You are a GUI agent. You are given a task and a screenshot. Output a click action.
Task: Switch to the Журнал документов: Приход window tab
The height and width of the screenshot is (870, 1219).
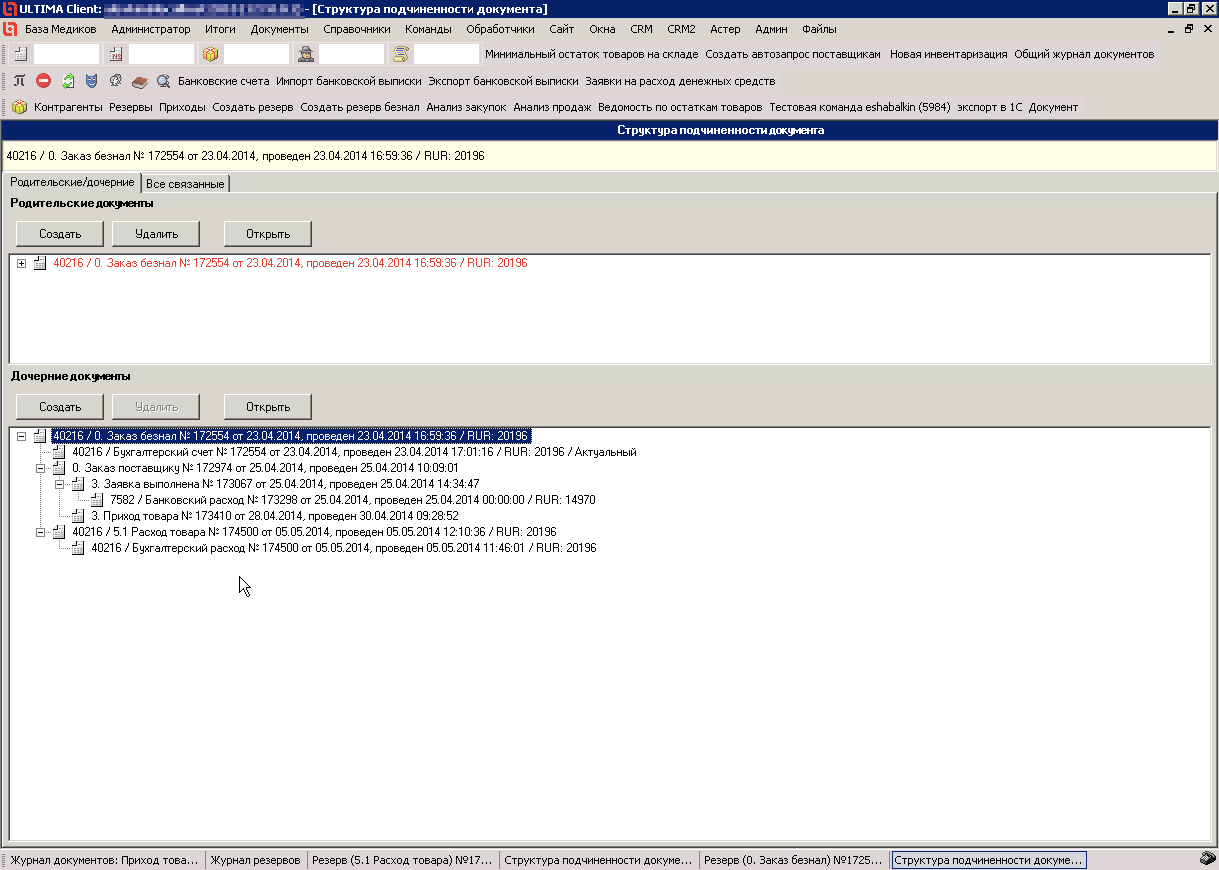105,860
